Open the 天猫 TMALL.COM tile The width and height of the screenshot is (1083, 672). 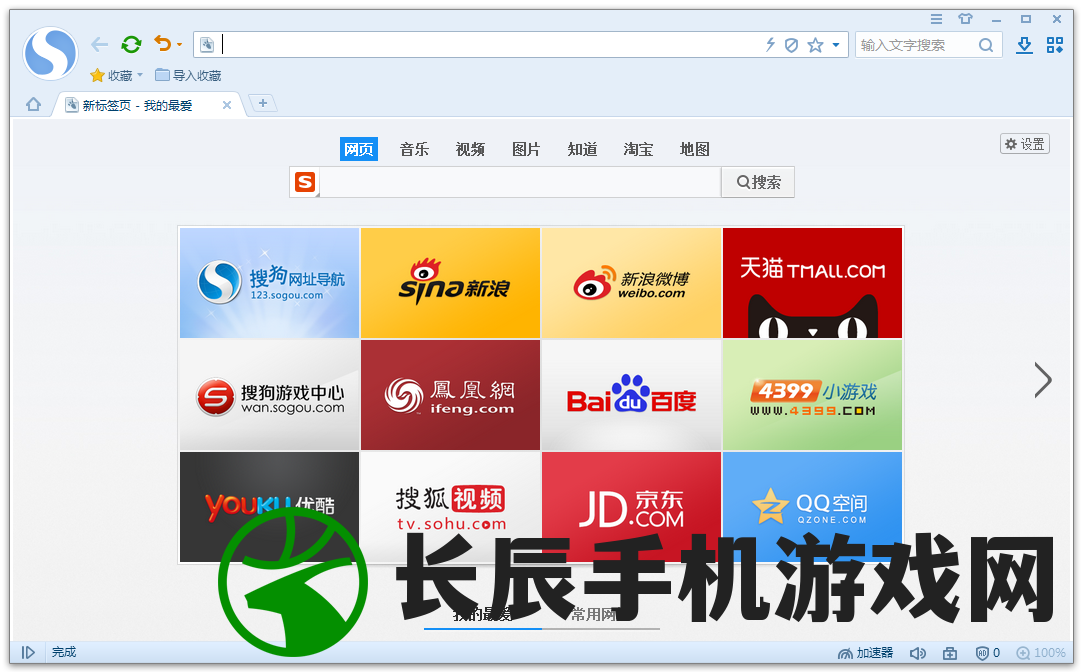click(x=812, y=282)
